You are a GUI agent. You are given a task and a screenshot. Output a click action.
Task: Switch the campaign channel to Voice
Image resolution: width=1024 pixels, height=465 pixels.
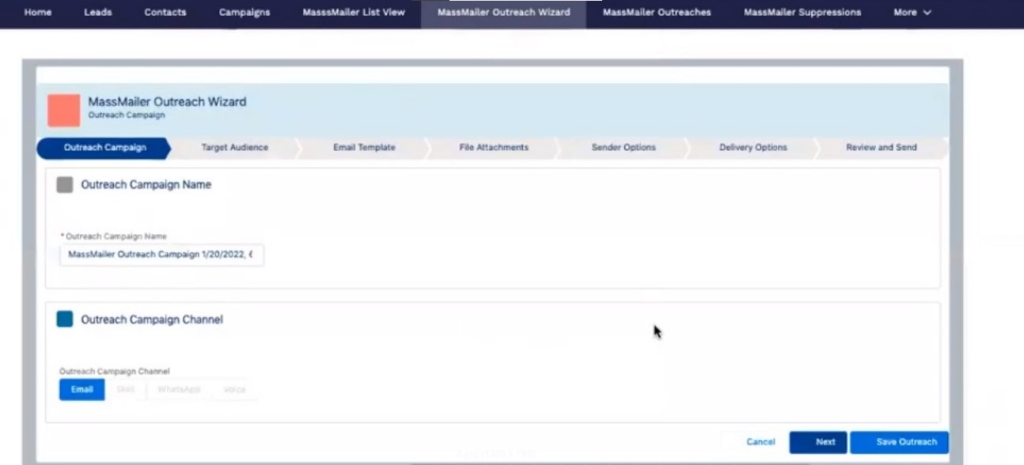point(234,389)
